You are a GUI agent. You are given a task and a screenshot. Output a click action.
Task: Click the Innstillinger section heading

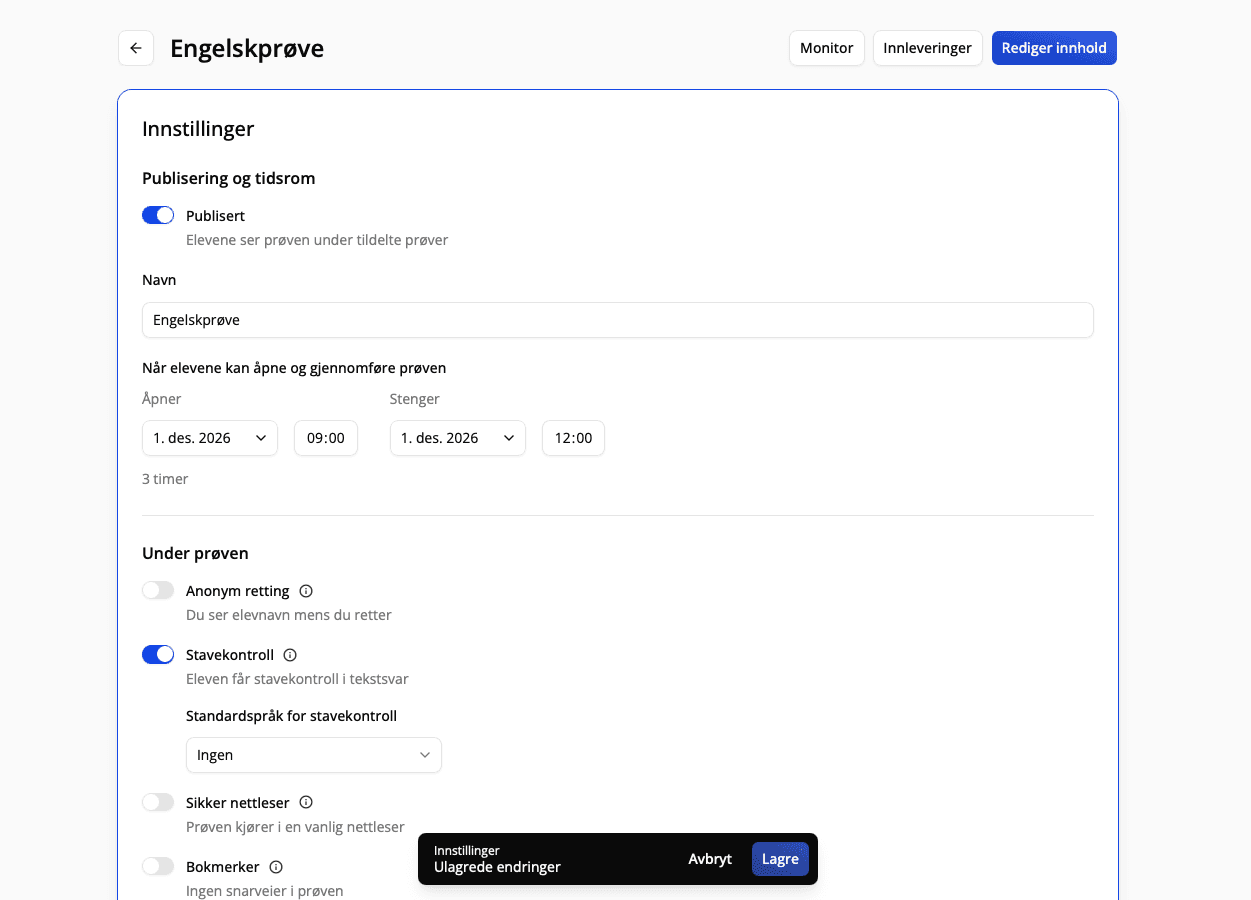[x=198, y=129]
